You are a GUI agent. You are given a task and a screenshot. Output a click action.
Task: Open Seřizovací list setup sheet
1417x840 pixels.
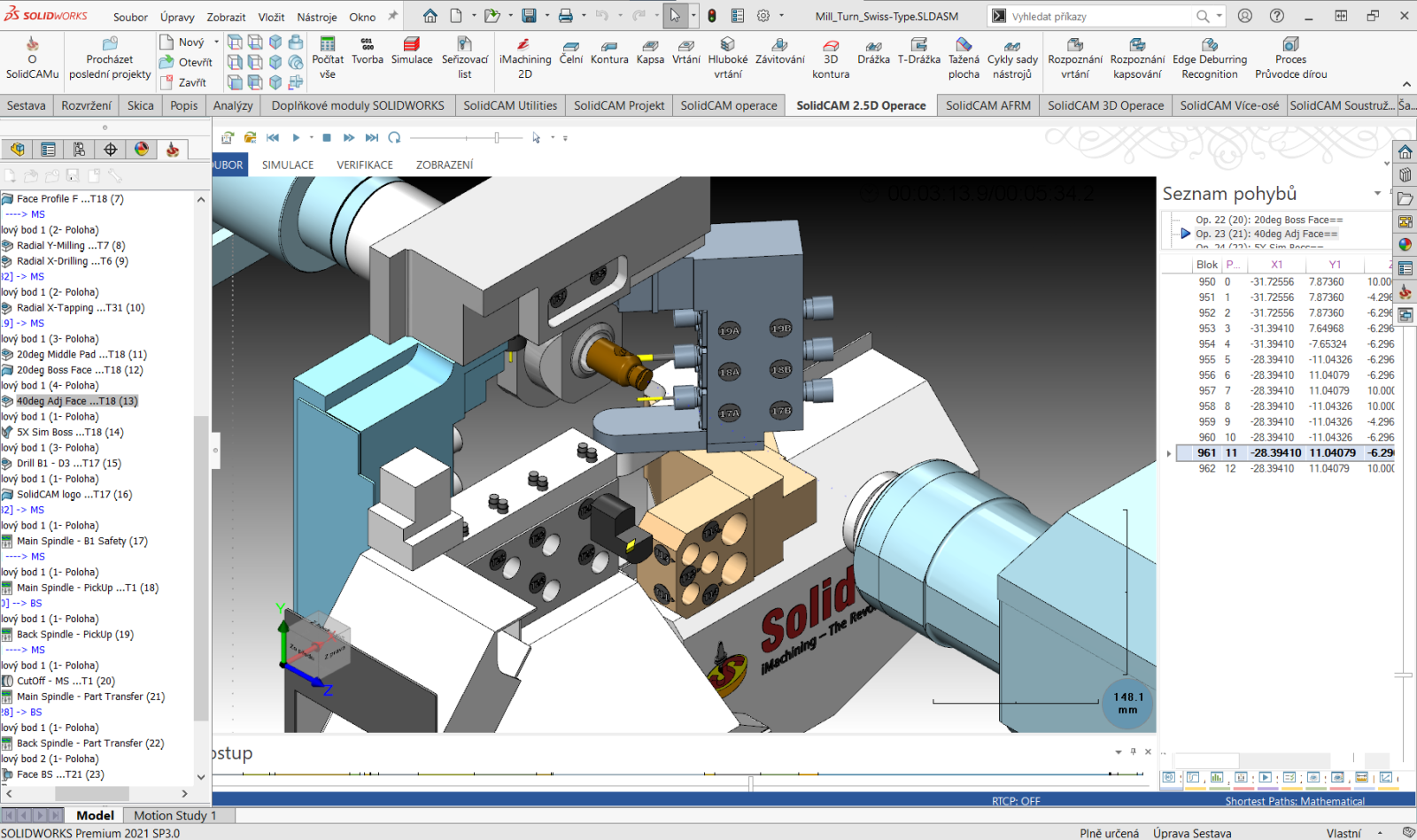point(465,58)
